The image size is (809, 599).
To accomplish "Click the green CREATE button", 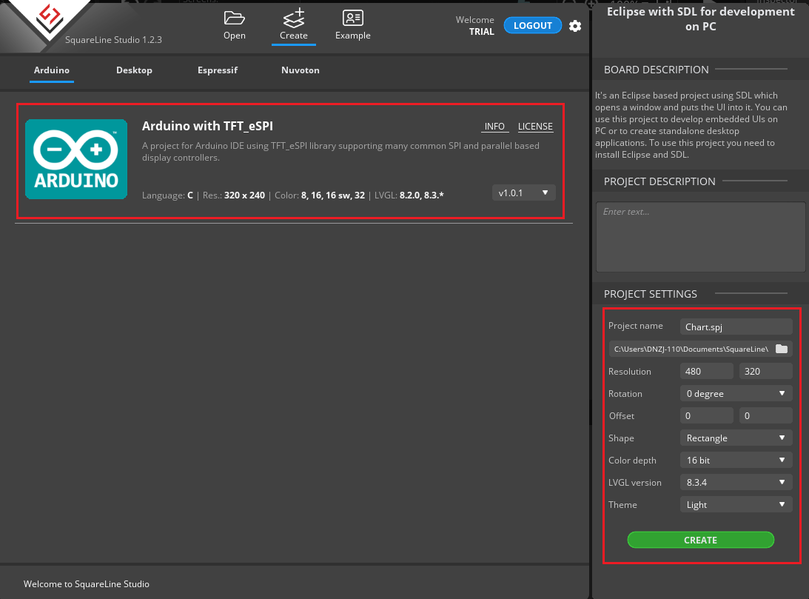I will pos(700,540).
